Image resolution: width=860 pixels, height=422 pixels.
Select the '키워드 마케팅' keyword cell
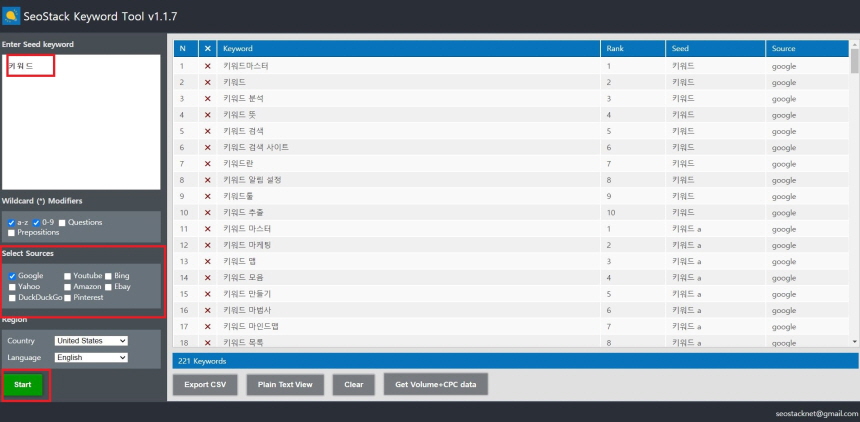[409, 245]
